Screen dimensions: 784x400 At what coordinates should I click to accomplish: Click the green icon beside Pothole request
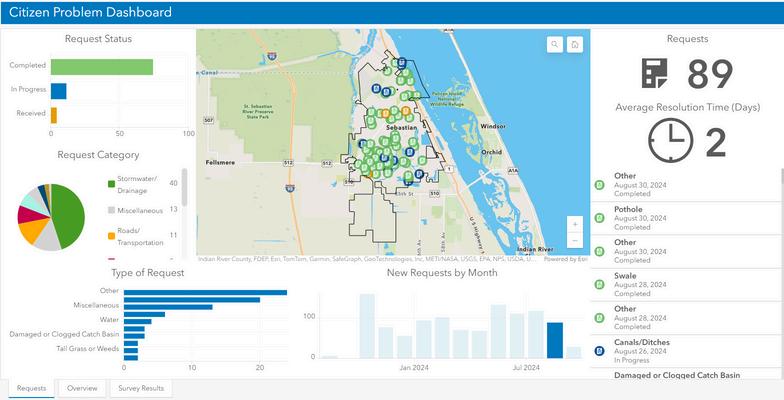[600, 218]
